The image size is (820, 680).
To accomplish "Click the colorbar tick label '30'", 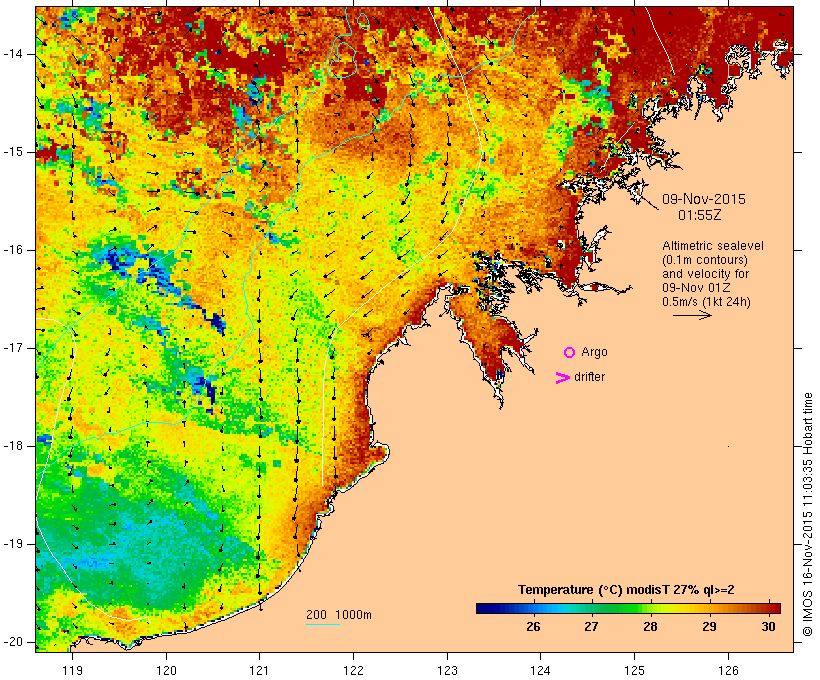I will point(768,627).
